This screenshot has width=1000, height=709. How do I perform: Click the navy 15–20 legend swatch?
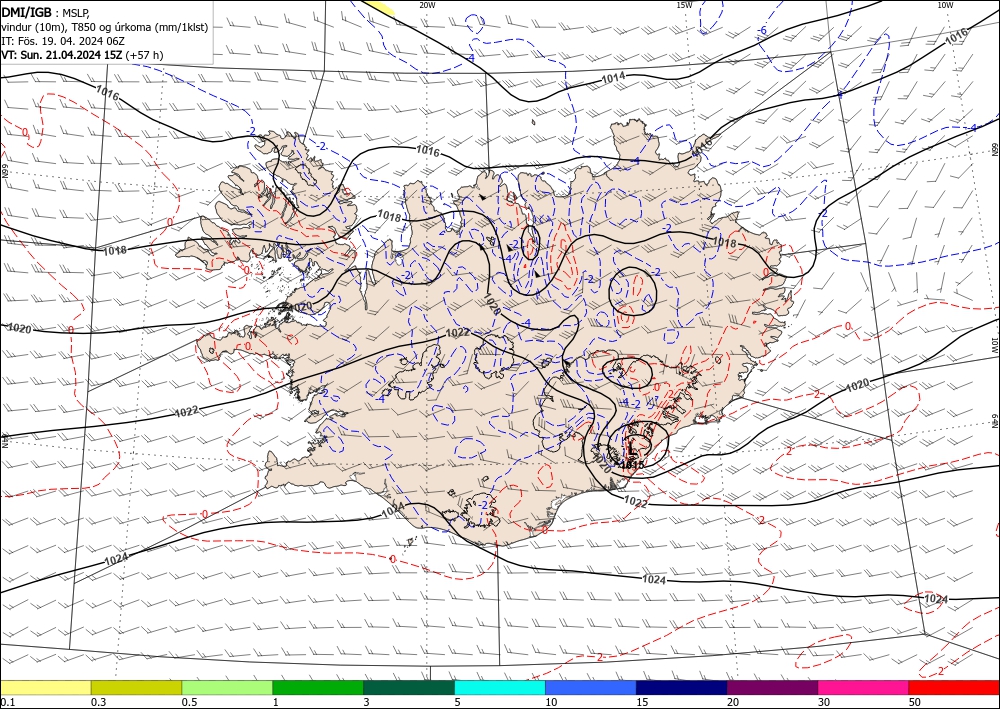point(682,687)
